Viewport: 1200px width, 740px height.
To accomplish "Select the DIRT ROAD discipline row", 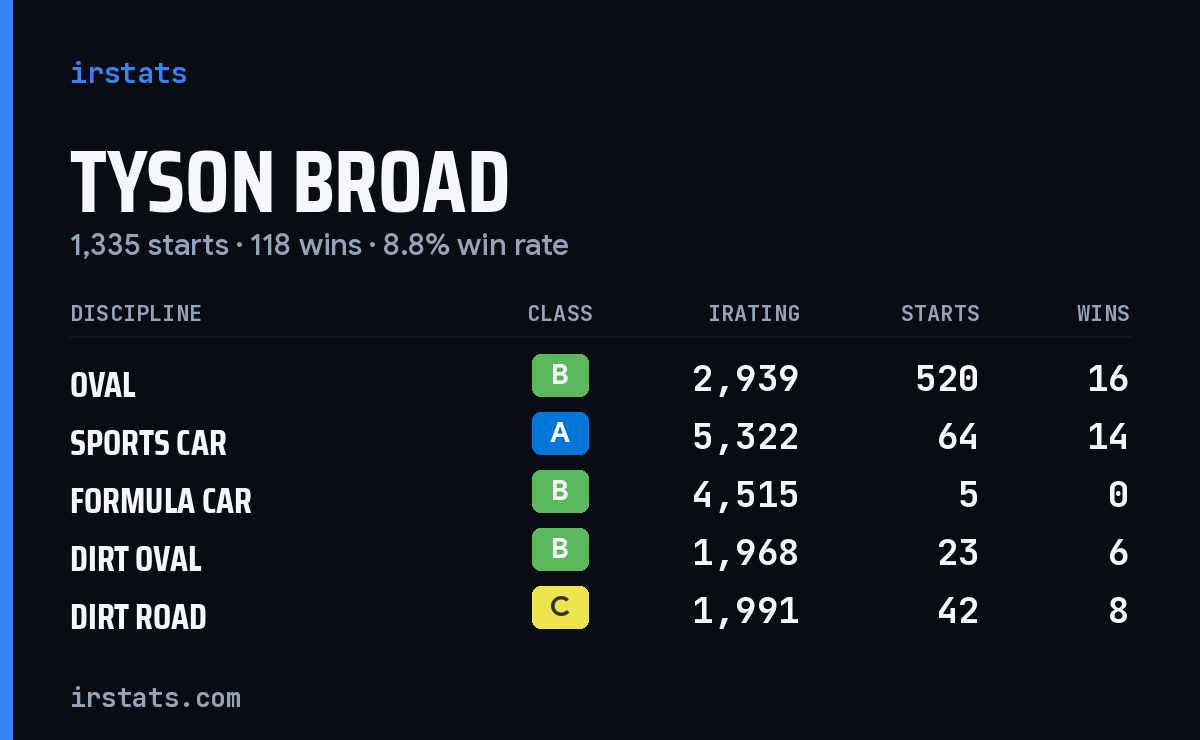I will [x=600, y=611].
